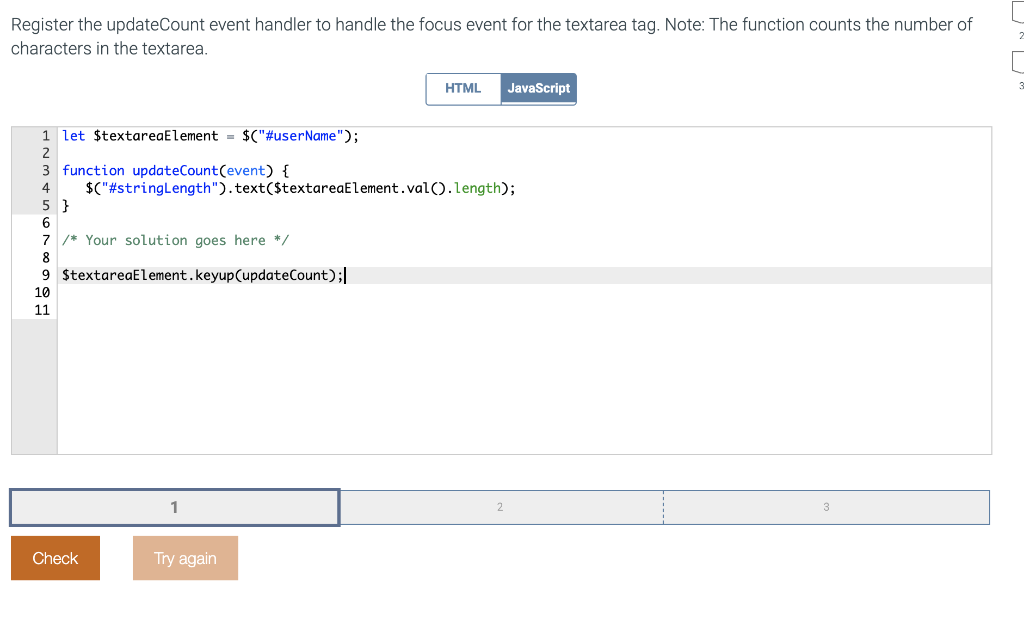Place cursor at the end of line 5

[70, 205]
